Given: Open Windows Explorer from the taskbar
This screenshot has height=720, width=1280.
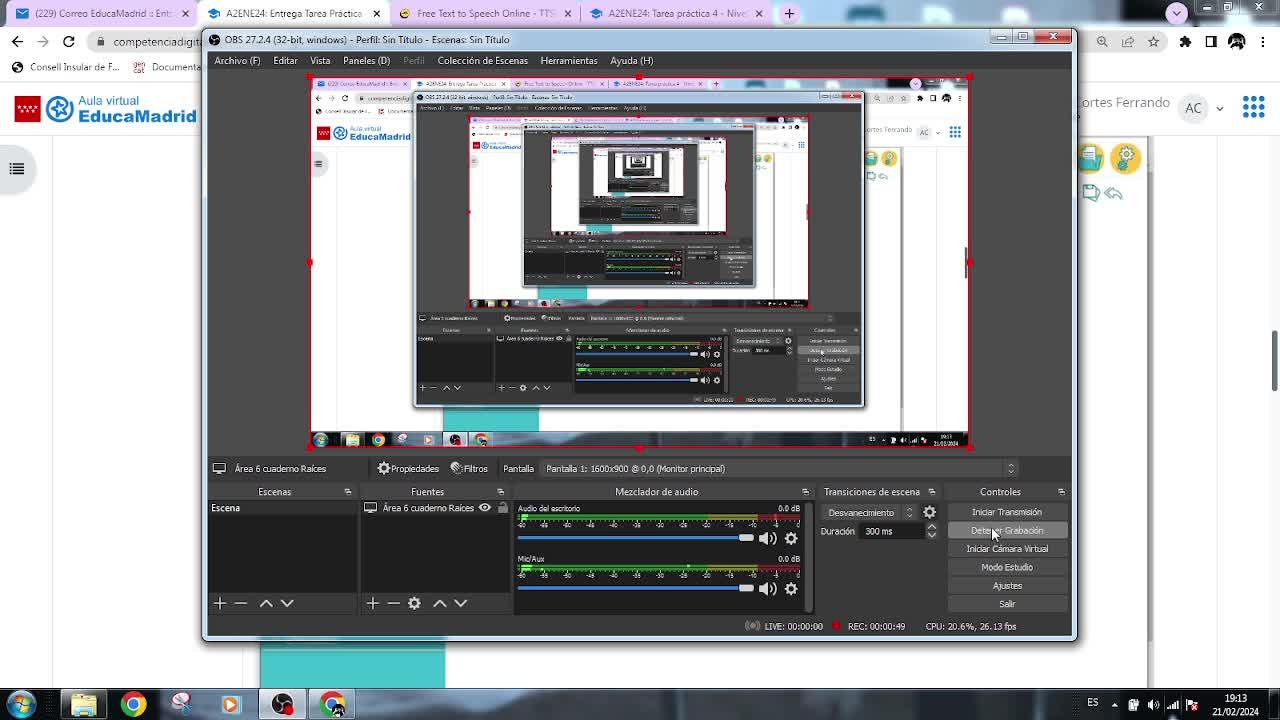Looking at the screenshot, I should click(x=84, y=704).
